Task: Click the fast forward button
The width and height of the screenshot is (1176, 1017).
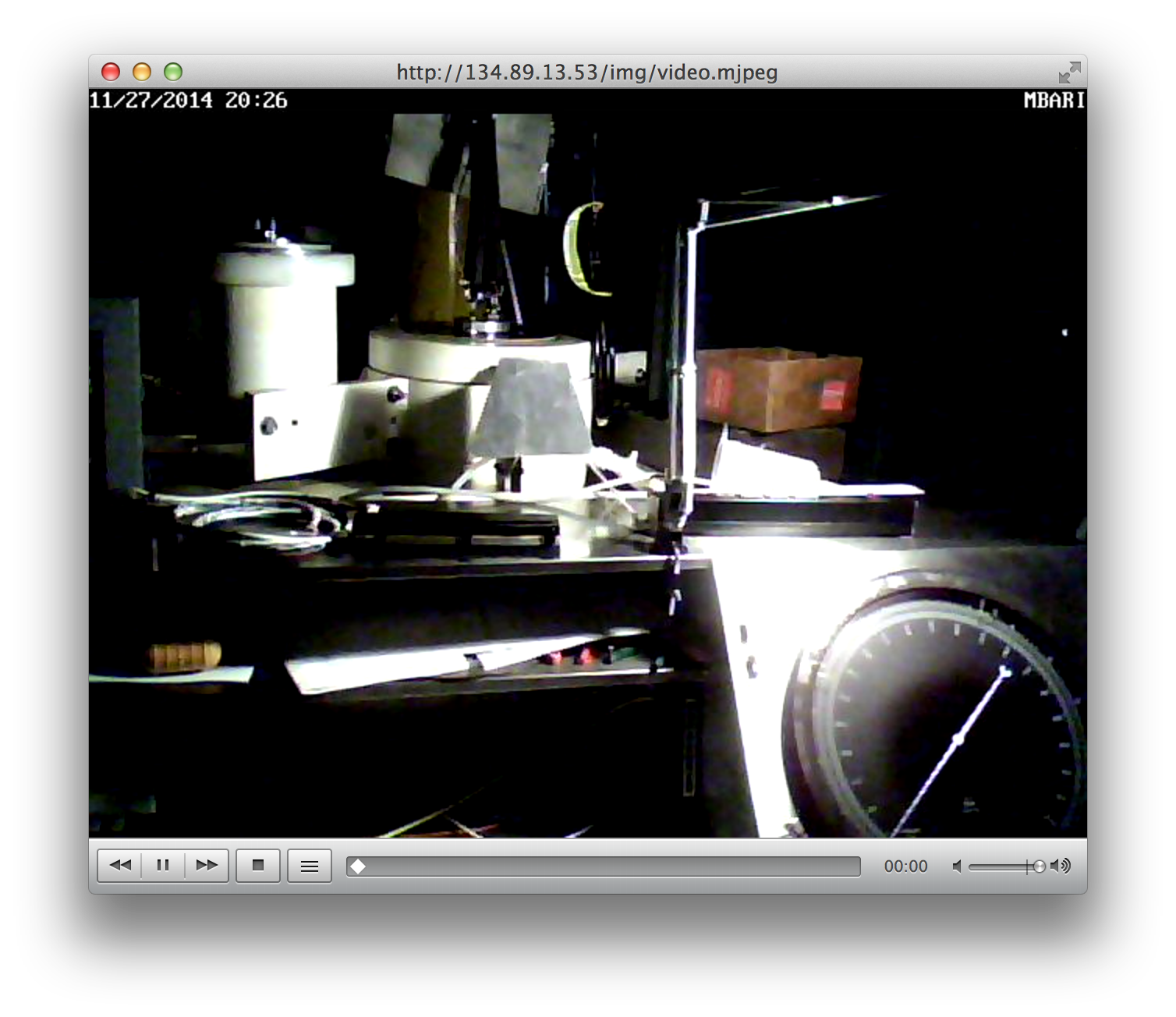Action: [x=207, y=866]
